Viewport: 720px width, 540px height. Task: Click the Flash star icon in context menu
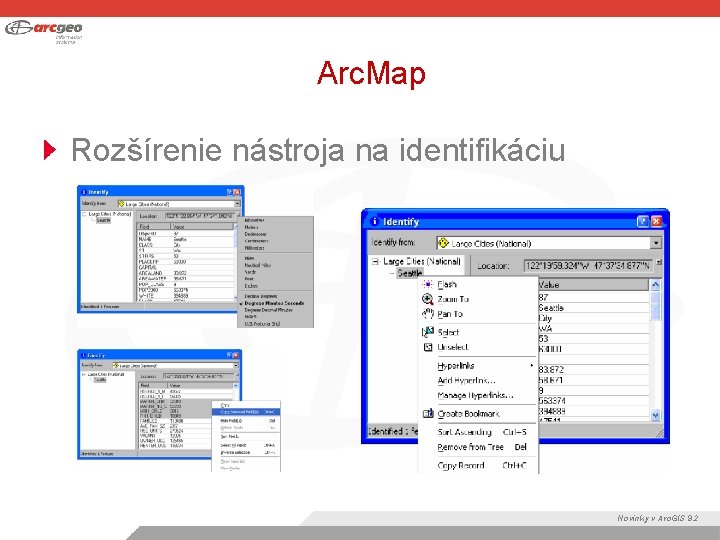(x=428, y=284)
